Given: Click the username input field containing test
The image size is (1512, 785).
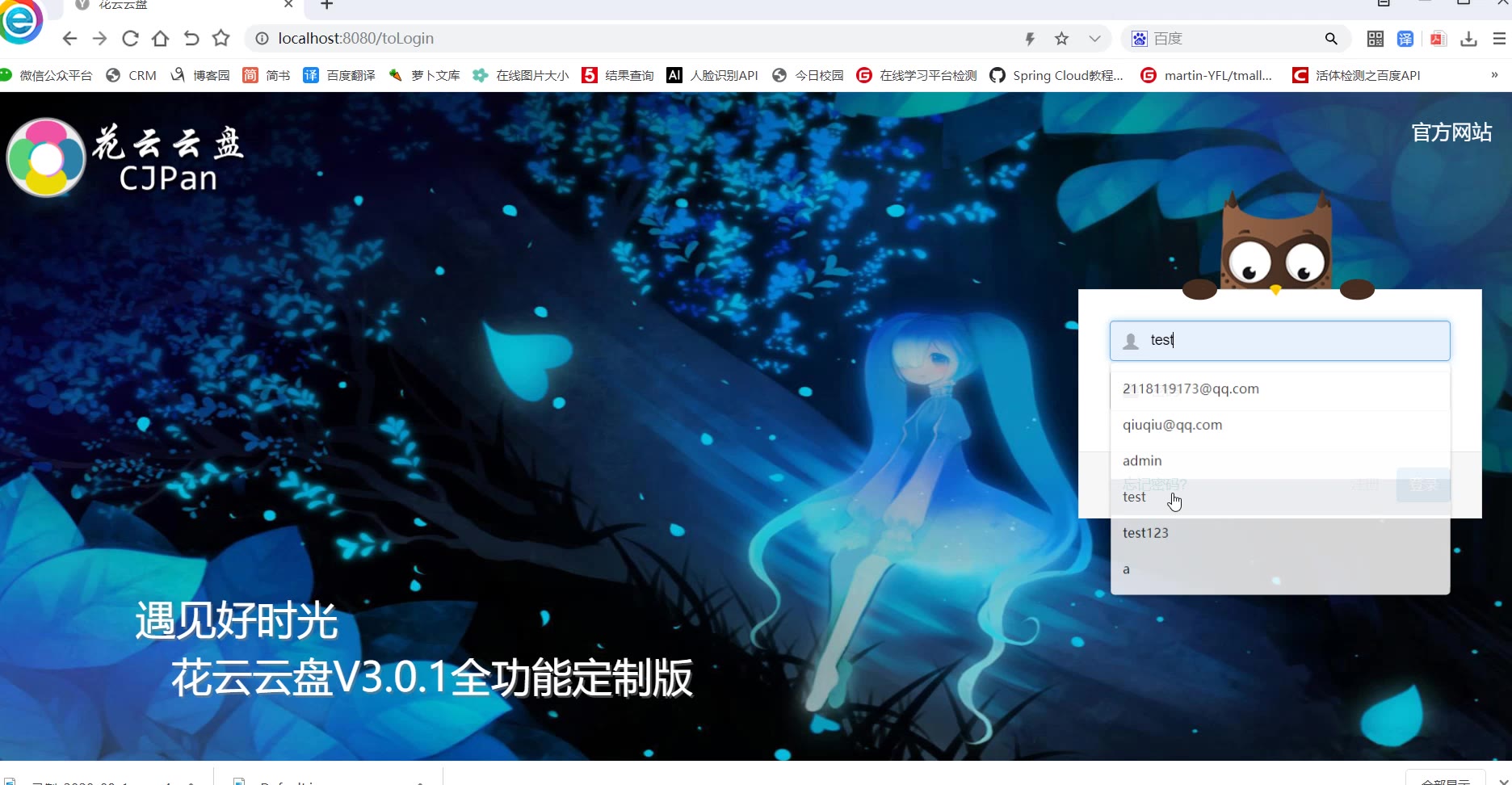Looking at the screenshot, I should (x=1280, y=341).
